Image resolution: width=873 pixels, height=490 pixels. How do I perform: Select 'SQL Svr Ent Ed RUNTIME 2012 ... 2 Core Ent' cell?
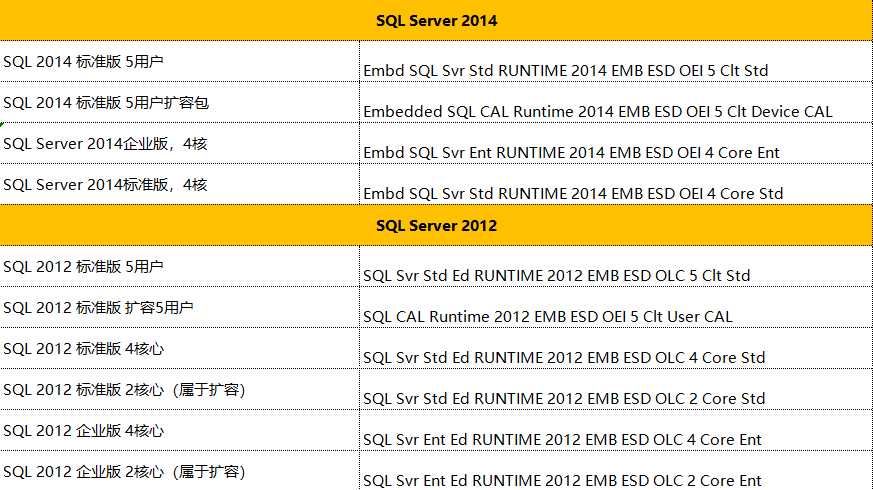[x=616, y=471]
